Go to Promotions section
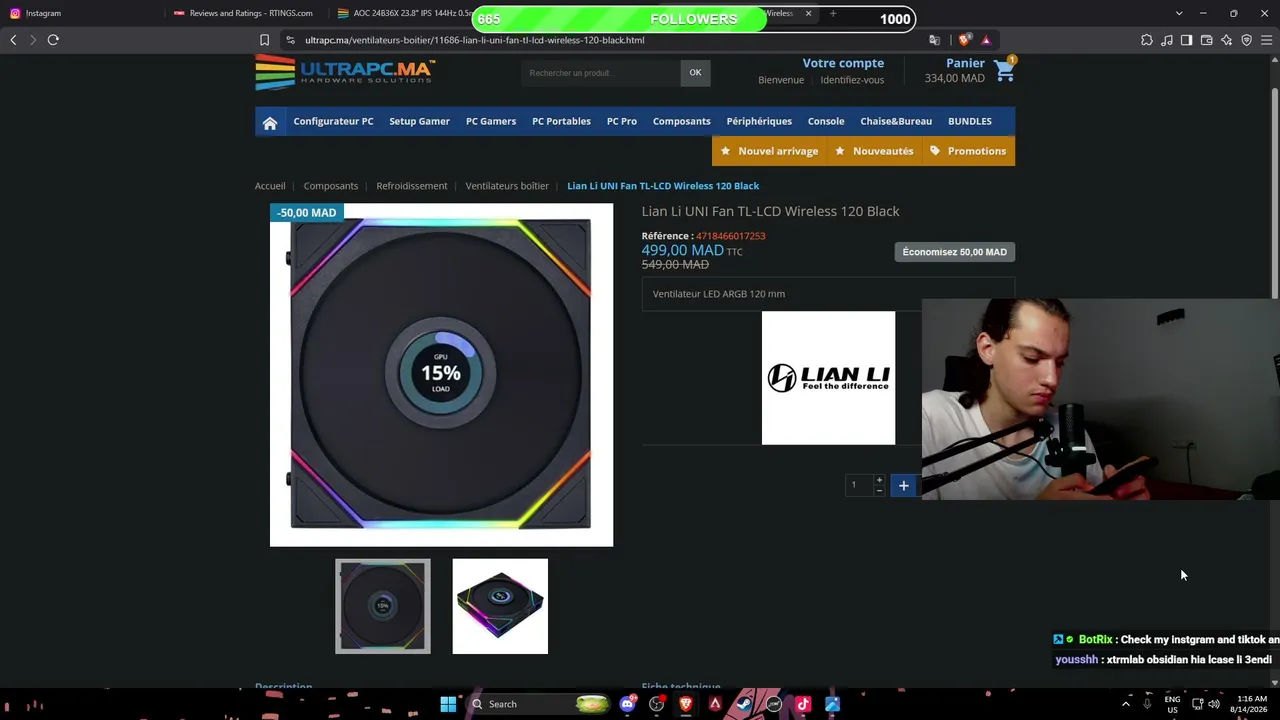This screenshot has height=720, width=1280. [968, 151]
